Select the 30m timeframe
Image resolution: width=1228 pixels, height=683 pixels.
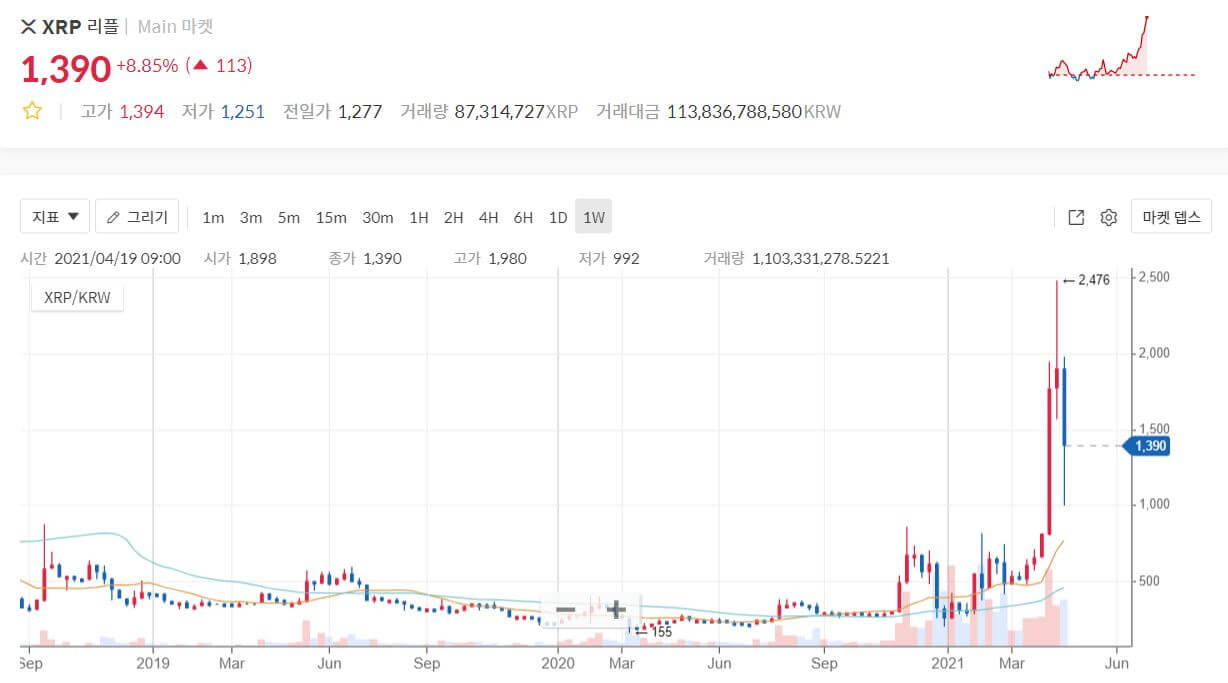pos(378,217)
